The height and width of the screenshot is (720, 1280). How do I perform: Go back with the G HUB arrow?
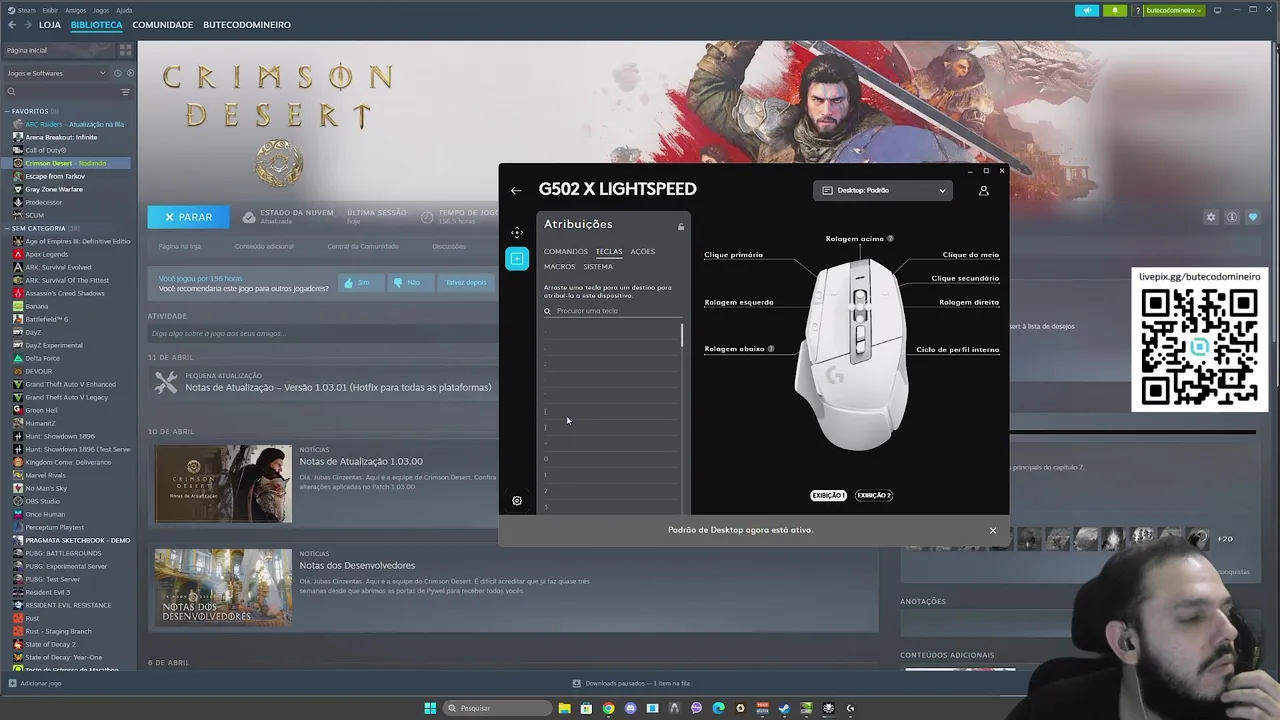[x=516, y=190]
